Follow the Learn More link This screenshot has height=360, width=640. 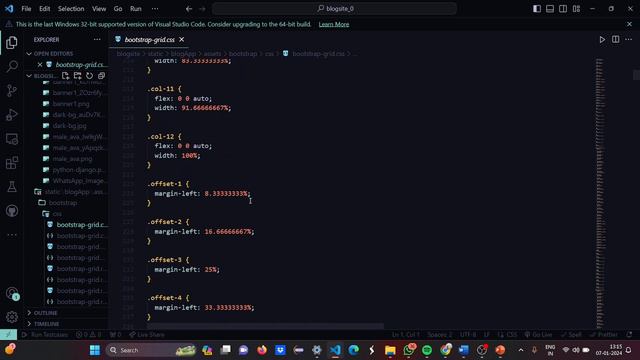point(334,24)
